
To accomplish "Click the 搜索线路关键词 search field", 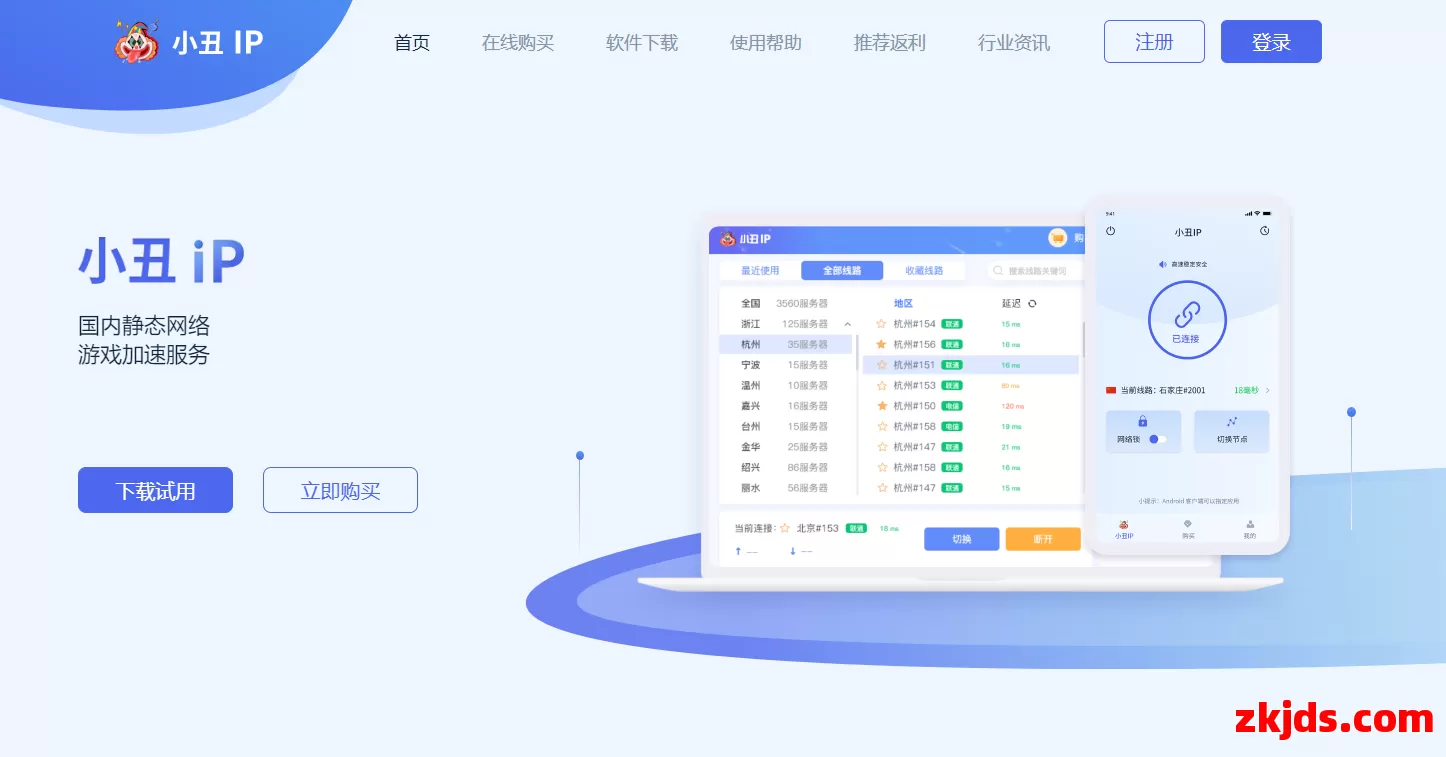I will coord(1035,271).
